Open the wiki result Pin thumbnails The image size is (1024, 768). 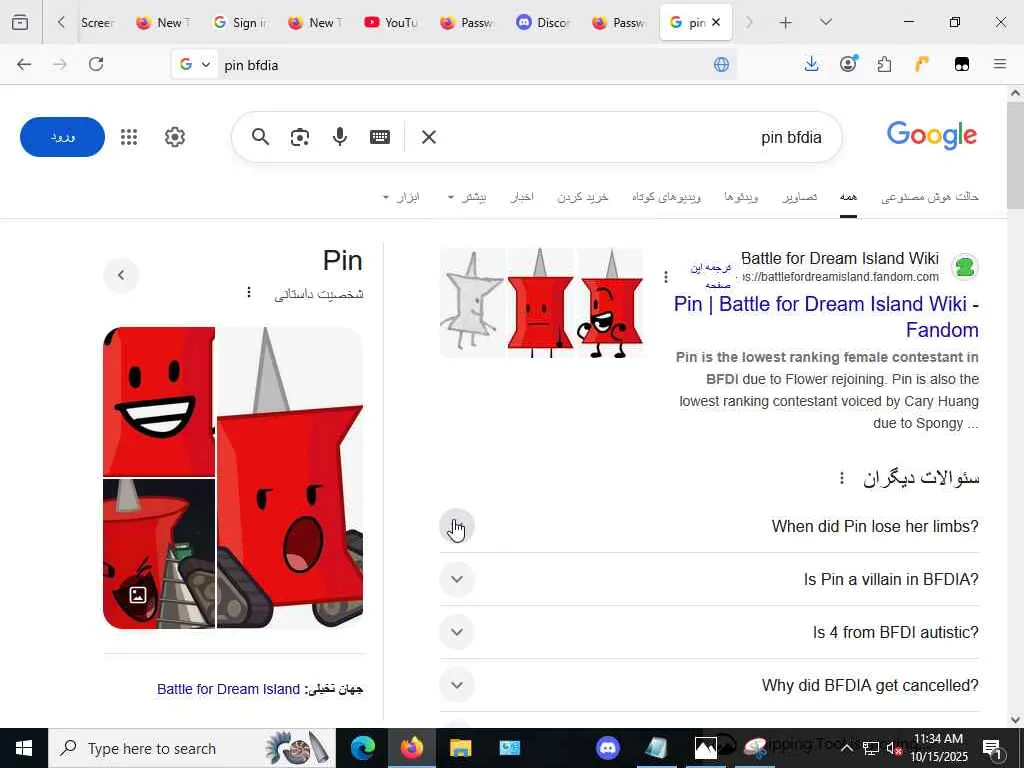click(x=541, y=302)
